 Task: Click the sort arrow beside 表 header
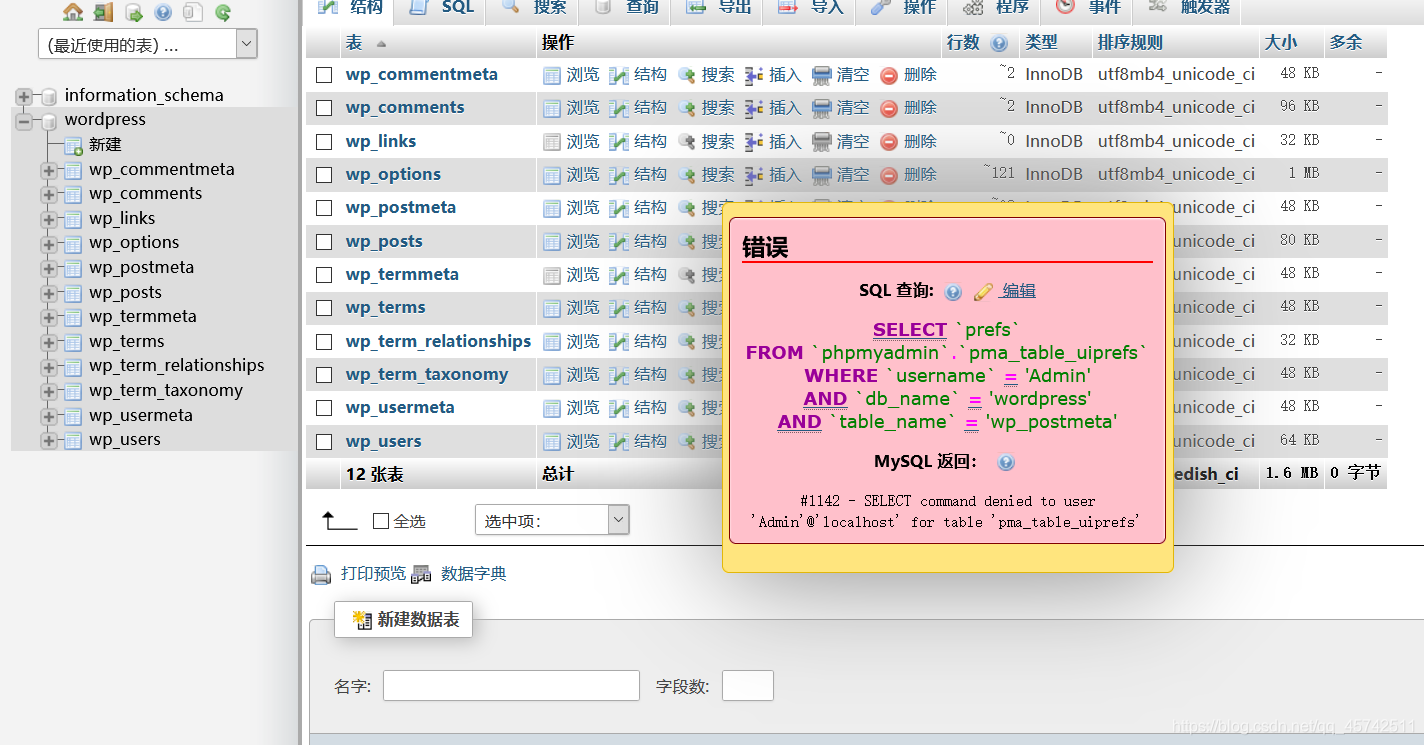(381, 44)
